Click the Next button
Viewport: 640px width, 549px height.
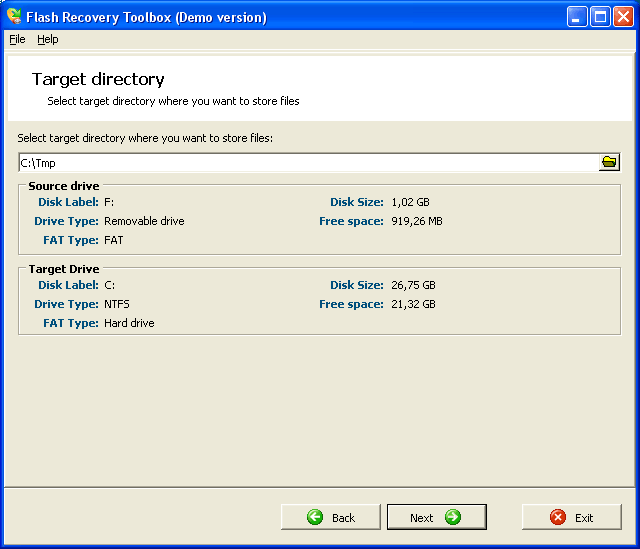[437, 517]
